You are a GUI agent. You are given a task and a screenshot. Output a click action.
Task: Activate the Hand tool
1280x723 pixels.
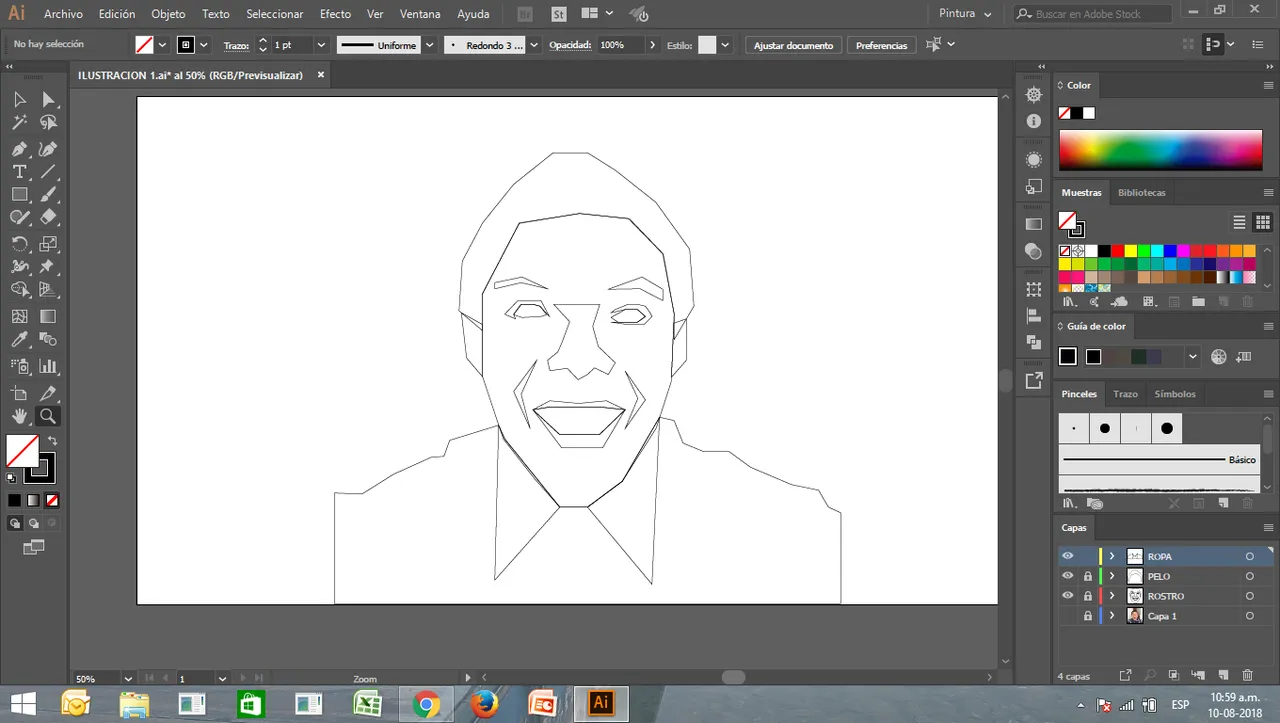pyautogui.click(x=19, y=416)
